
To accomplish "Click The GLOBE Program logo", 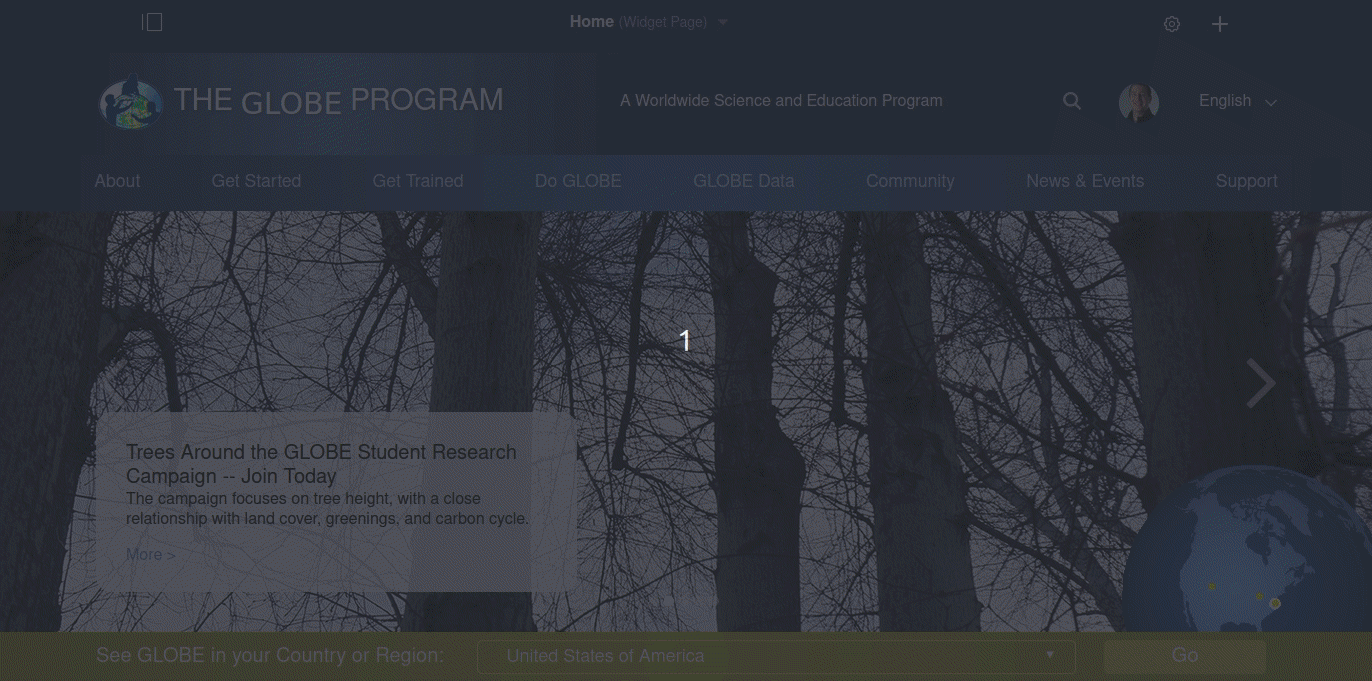I will pos(301,102).
